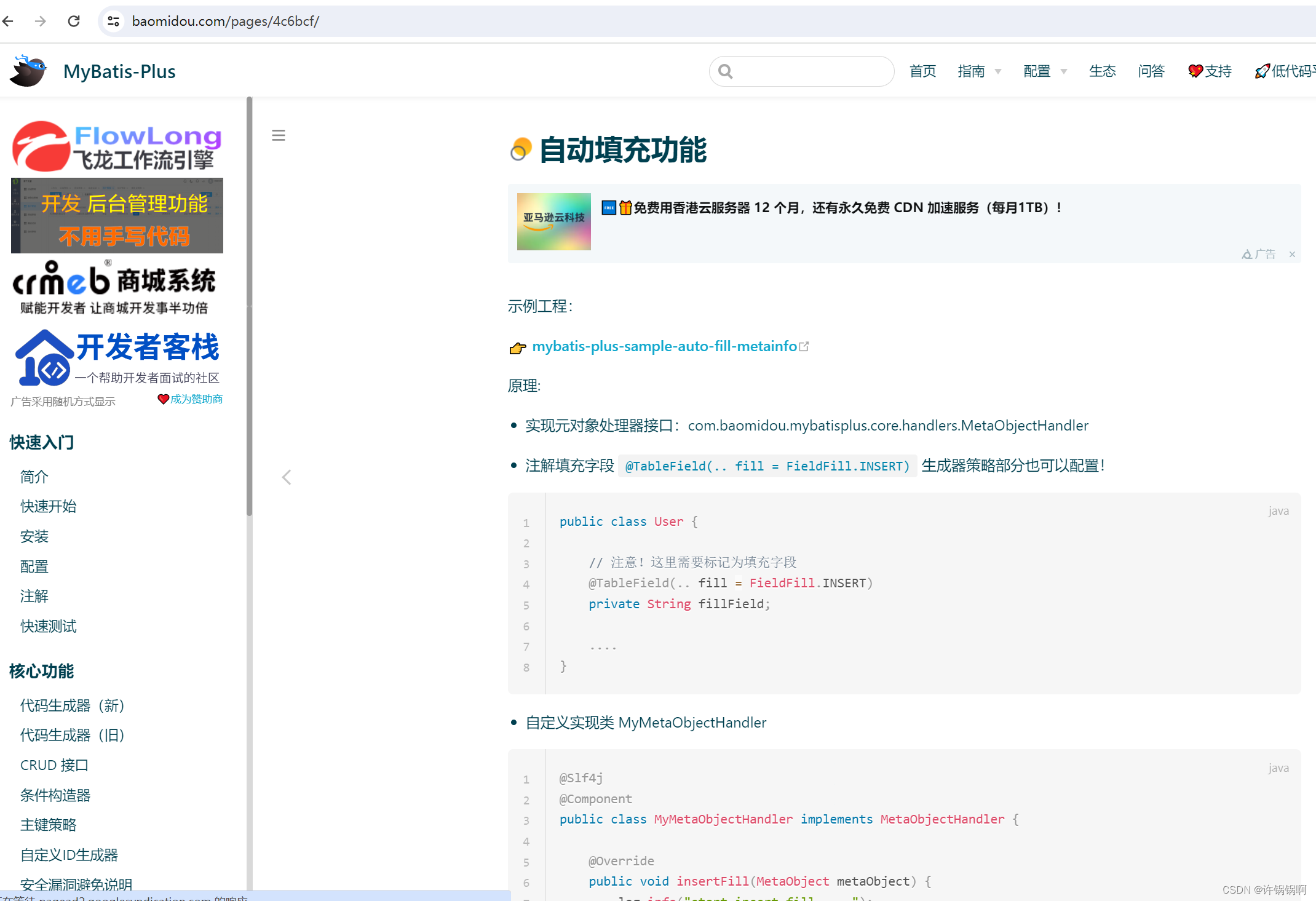
Task: Open site information icon in address bar
Action: click(113, 22)
